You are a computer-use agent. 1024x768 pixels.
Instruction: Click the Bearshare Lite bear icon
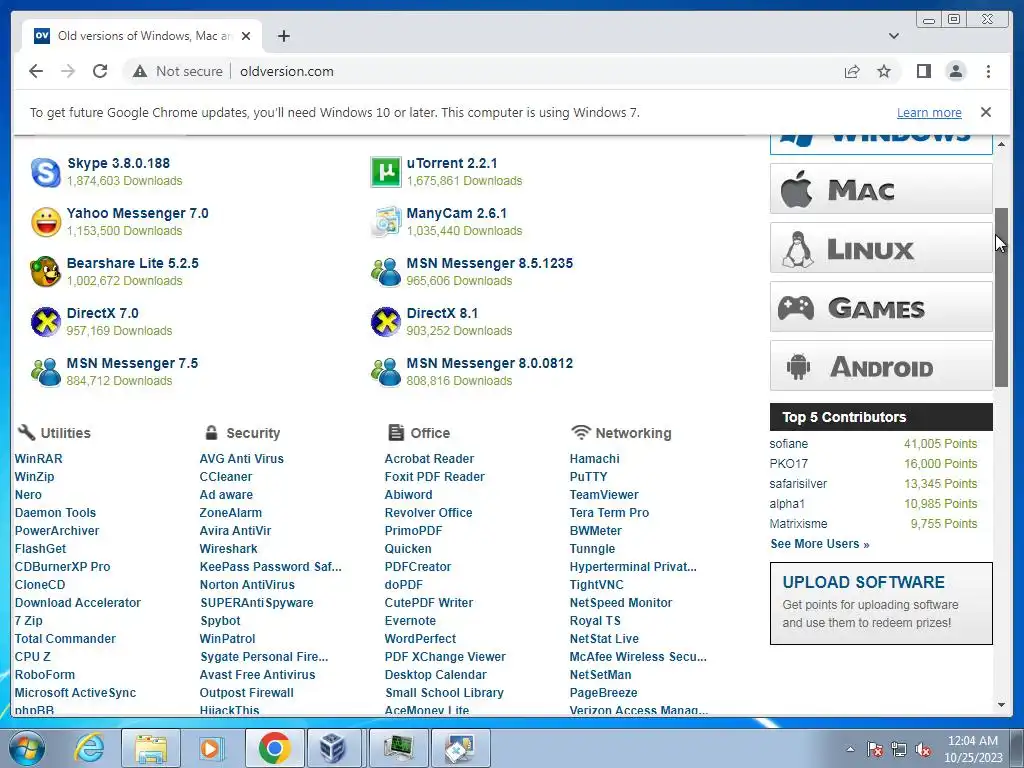(46, 272)
